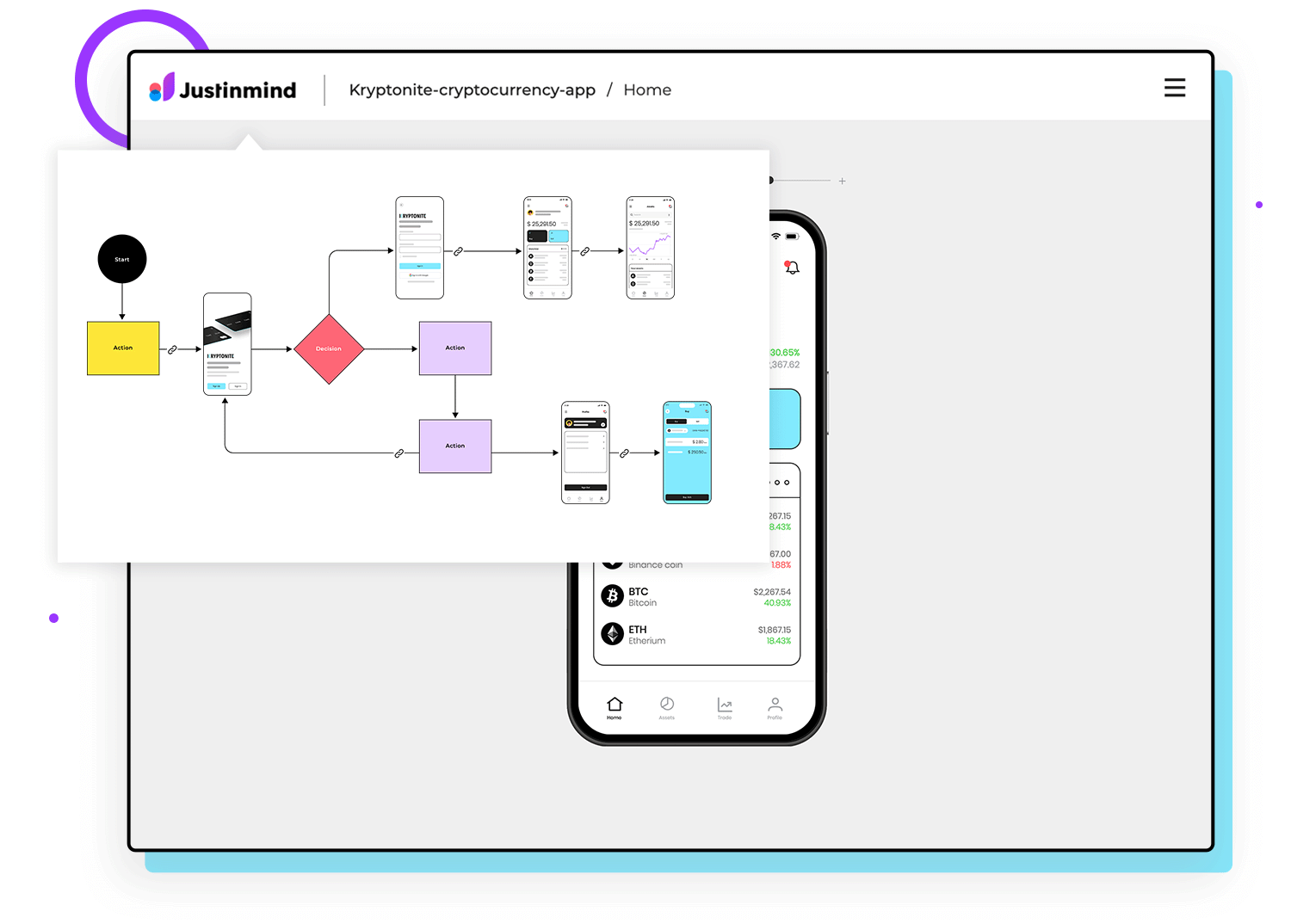Screen dimensions: 1291x924
Task: Tap the Assets tab in phone
Action: tap(667, 708)
